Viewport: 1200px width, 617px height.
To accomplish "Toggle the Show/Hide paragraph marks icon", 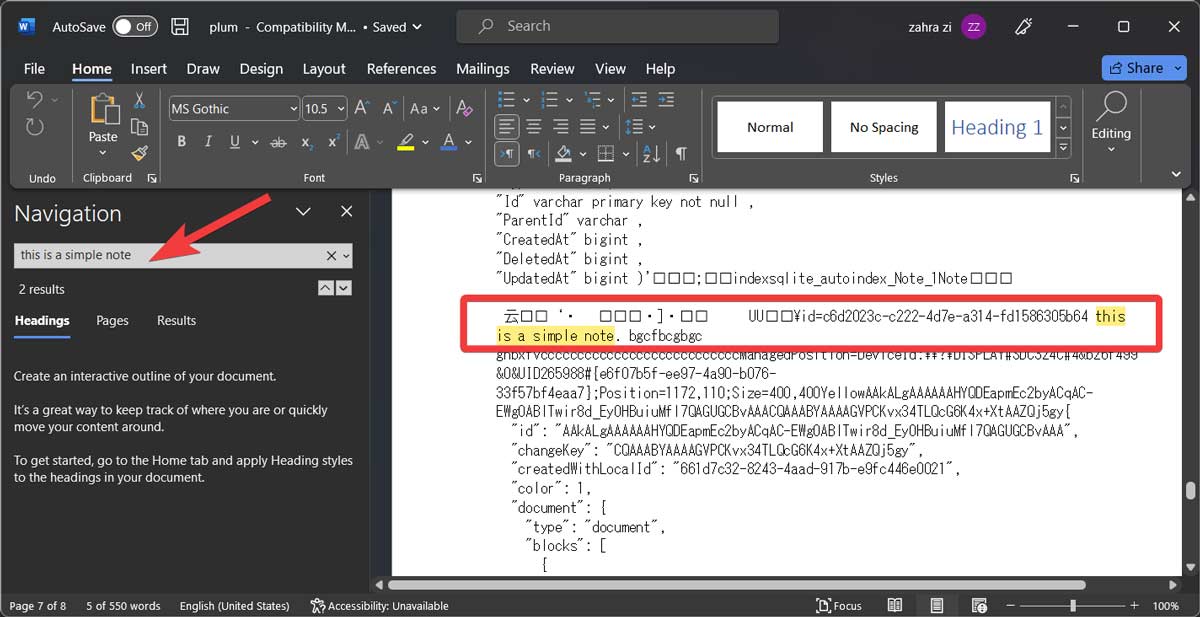I will coord(681,152).
